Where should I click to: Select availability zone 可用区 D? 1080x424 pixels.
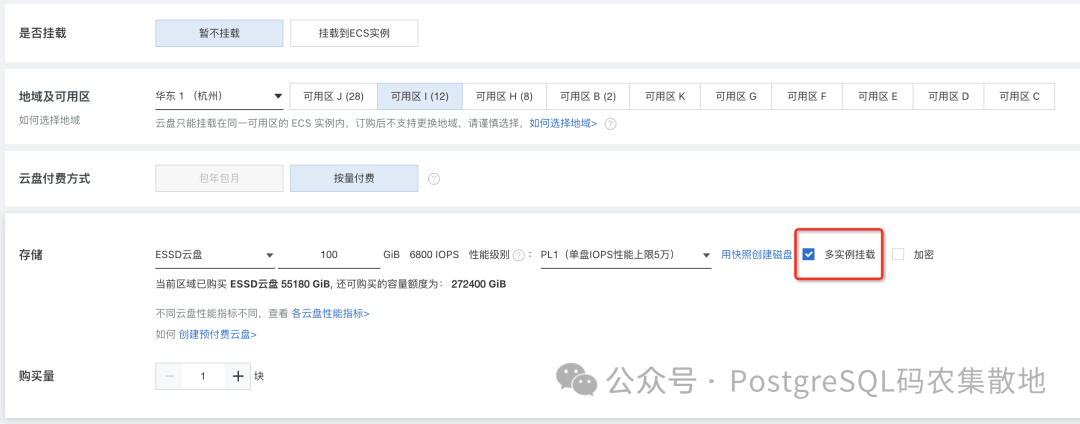click(x=948, y=96)
